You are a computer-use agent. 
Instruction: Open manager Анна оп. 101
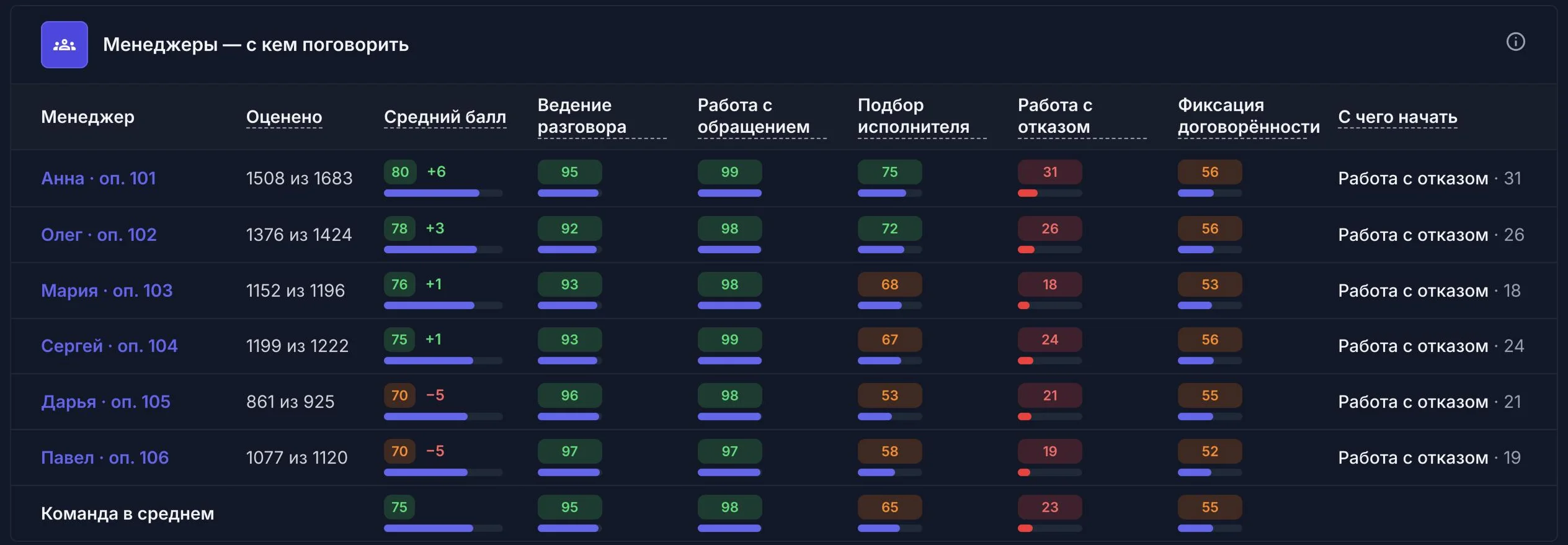click(x=98, y=178)
